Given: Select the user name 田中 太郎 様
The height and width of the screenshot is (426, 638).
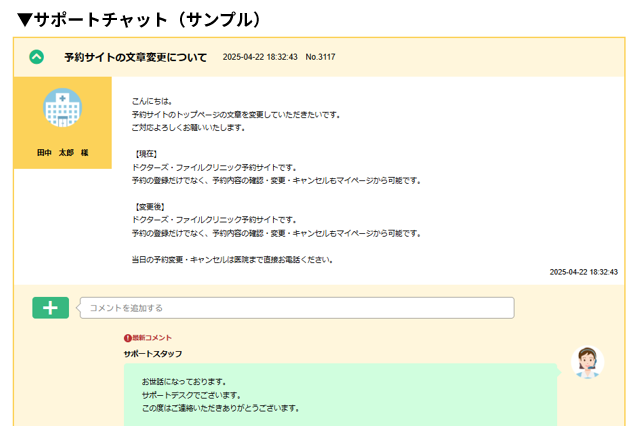Looking at the screenshot, I should point(63,153).
